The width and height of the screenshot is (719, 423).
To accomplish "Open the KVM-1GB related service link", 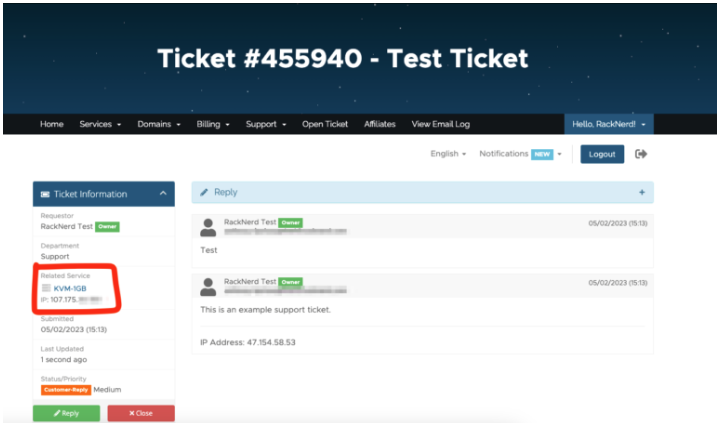I will pyautogui.click(x=70, y=288).
